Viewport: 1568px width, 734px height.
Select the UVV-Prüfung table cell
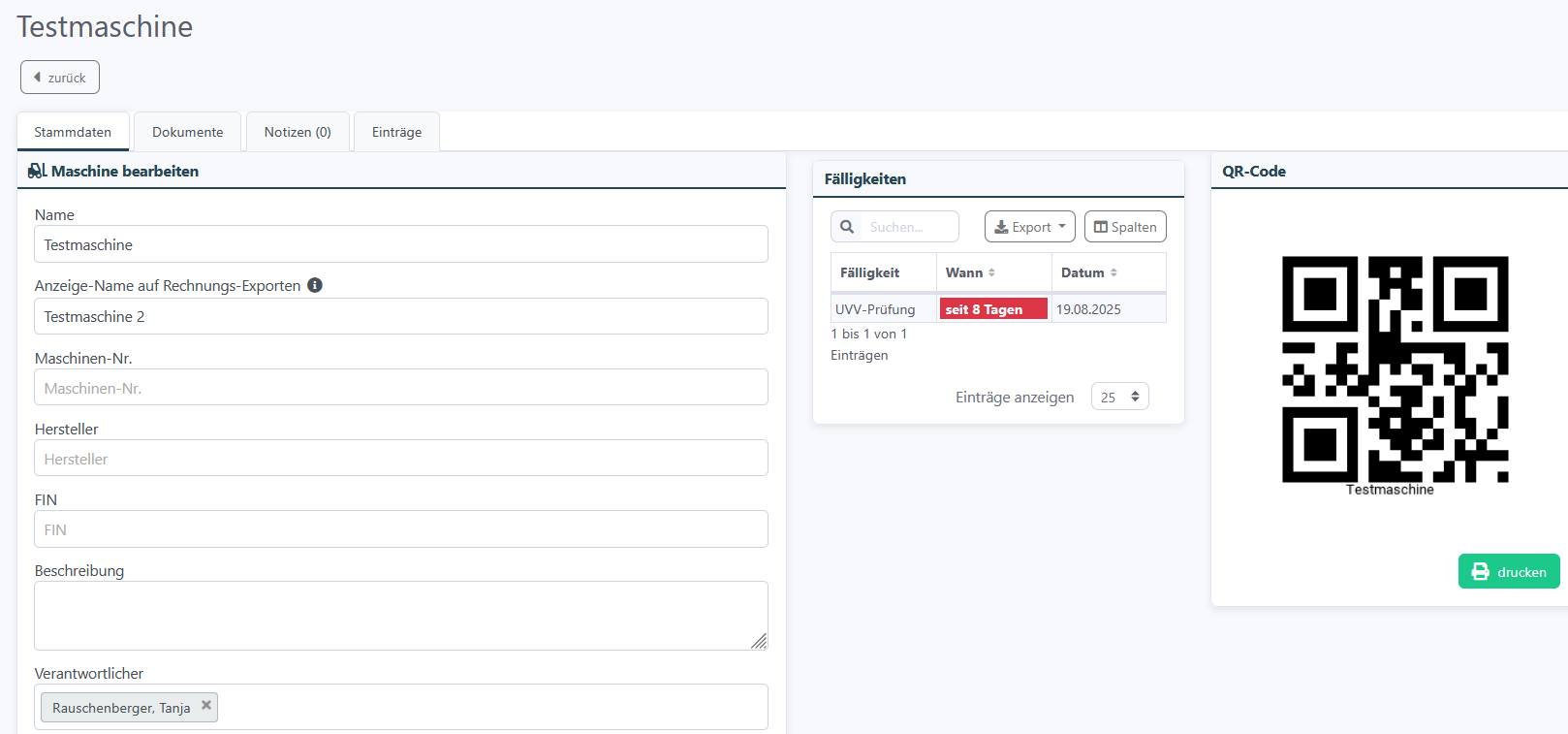coord(883,309)
